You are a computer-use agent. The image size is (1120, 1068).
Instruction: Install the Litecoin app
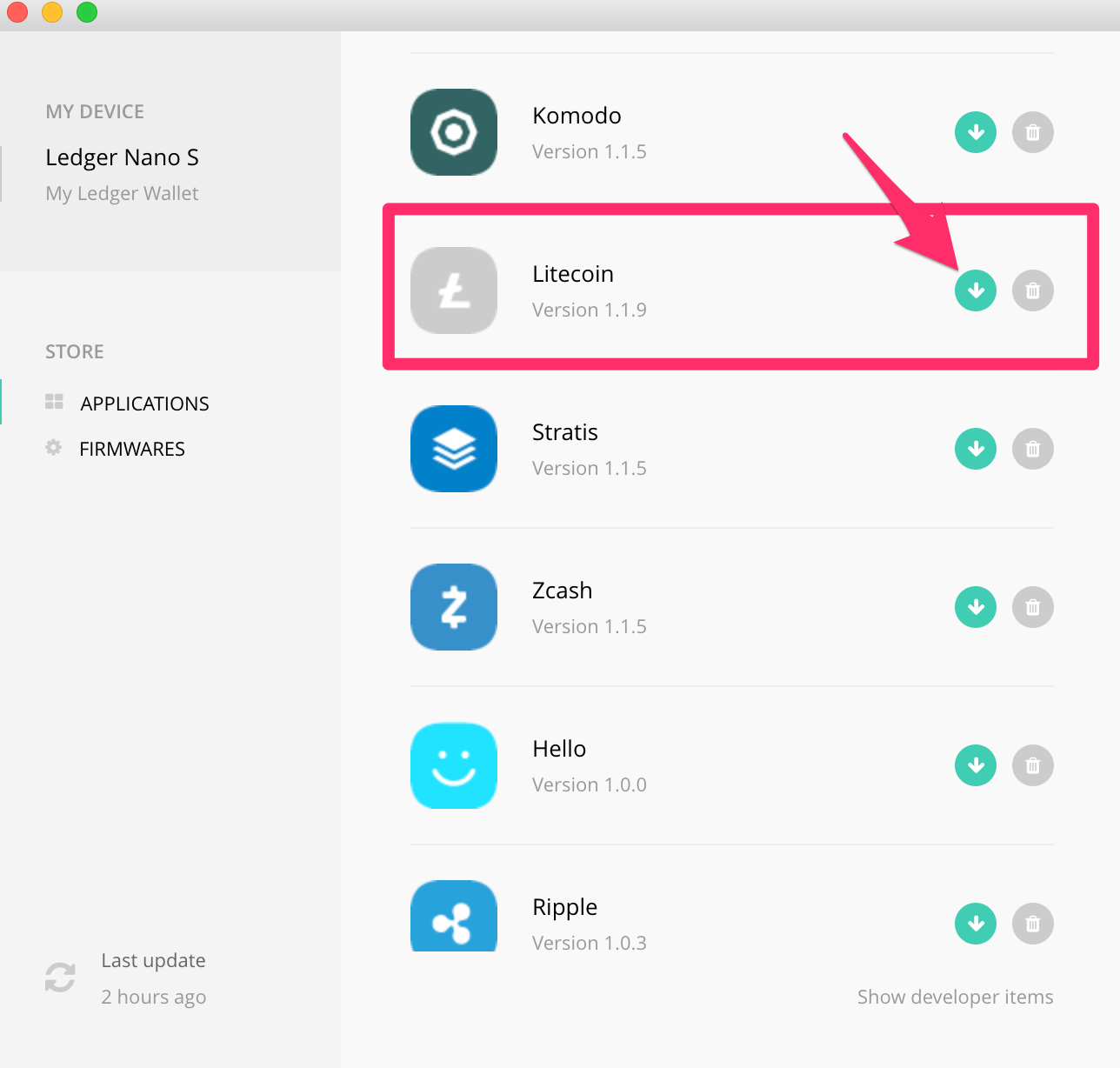pos(976,290)
